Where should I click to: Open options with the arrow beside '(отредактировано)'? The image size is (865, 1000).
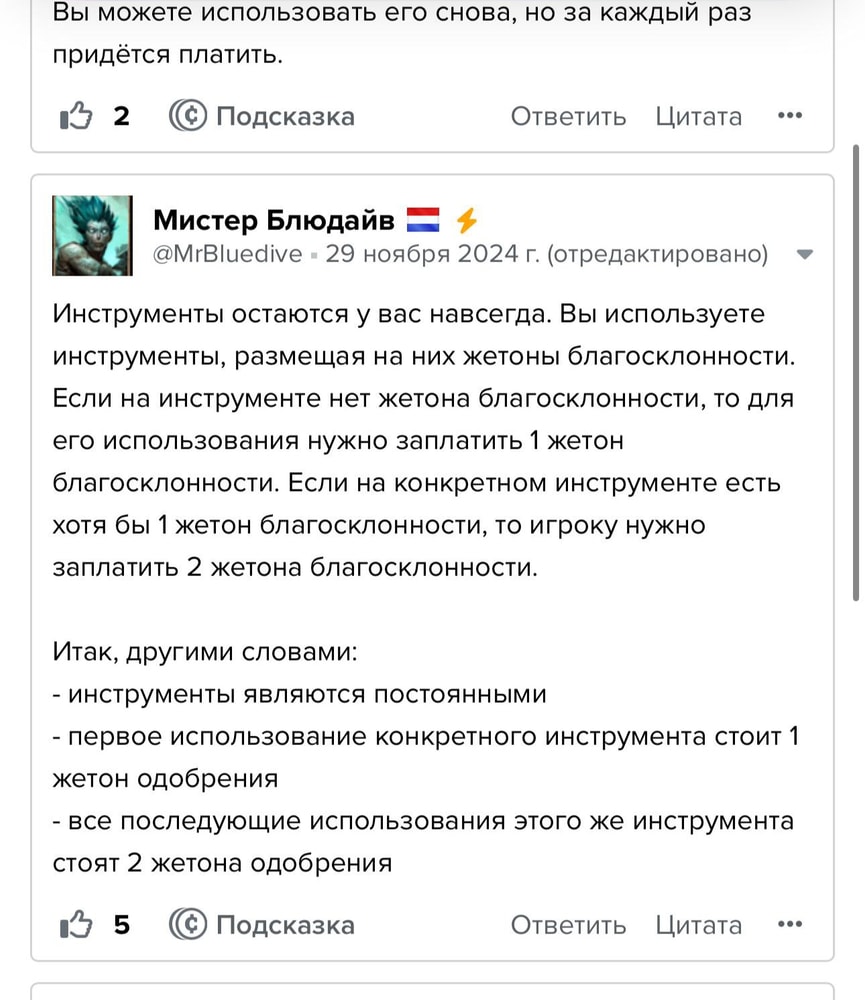[x=805, y=253]
